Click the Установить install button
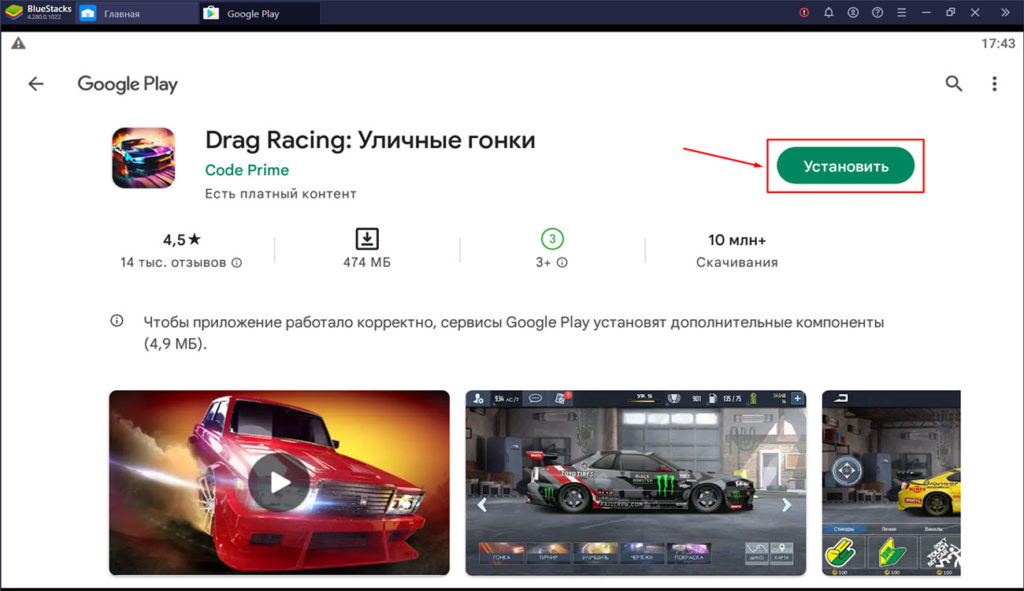This screenshot has width=1024, height=591. (x=845, y=166)
